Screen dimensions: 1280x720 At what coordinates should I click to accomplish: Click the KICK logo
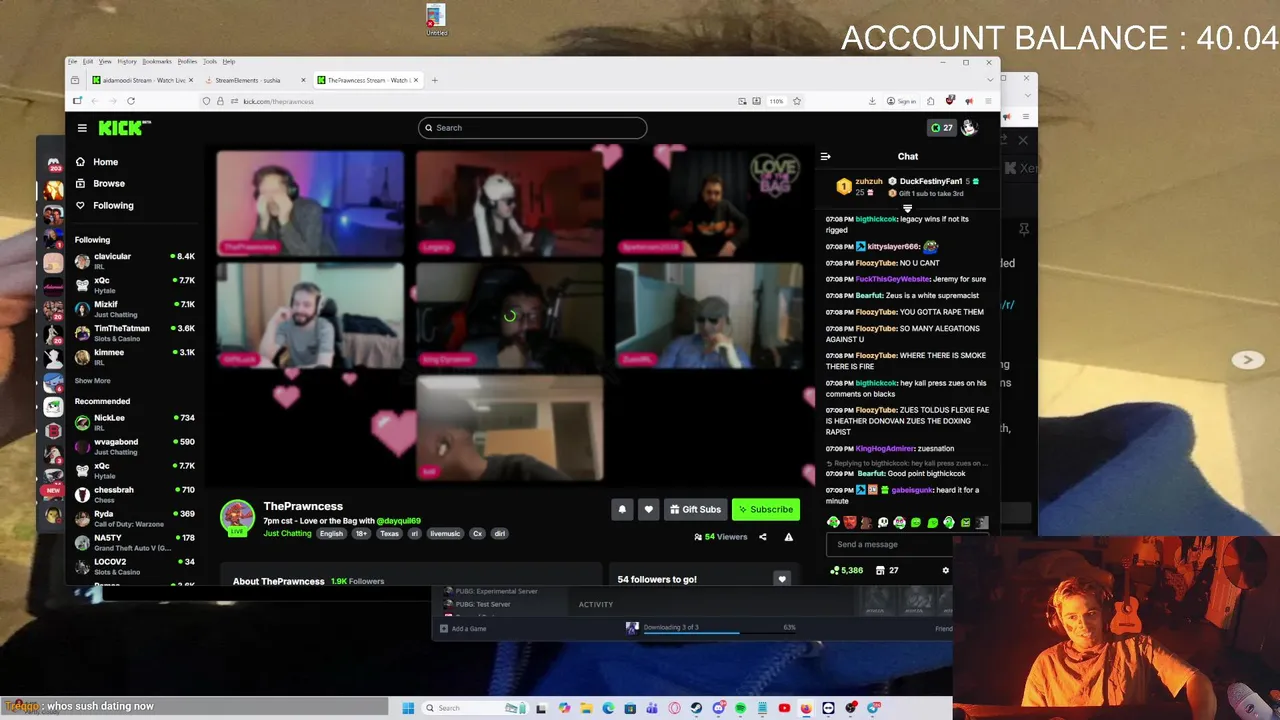[x=124, y=128]
